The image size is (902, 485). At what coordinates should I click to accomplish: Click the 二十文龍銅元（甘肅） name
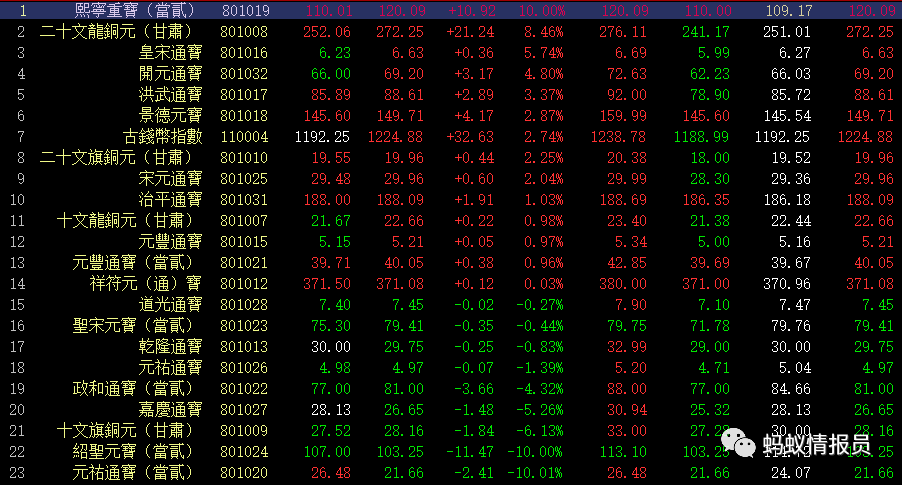click(117, 32)
